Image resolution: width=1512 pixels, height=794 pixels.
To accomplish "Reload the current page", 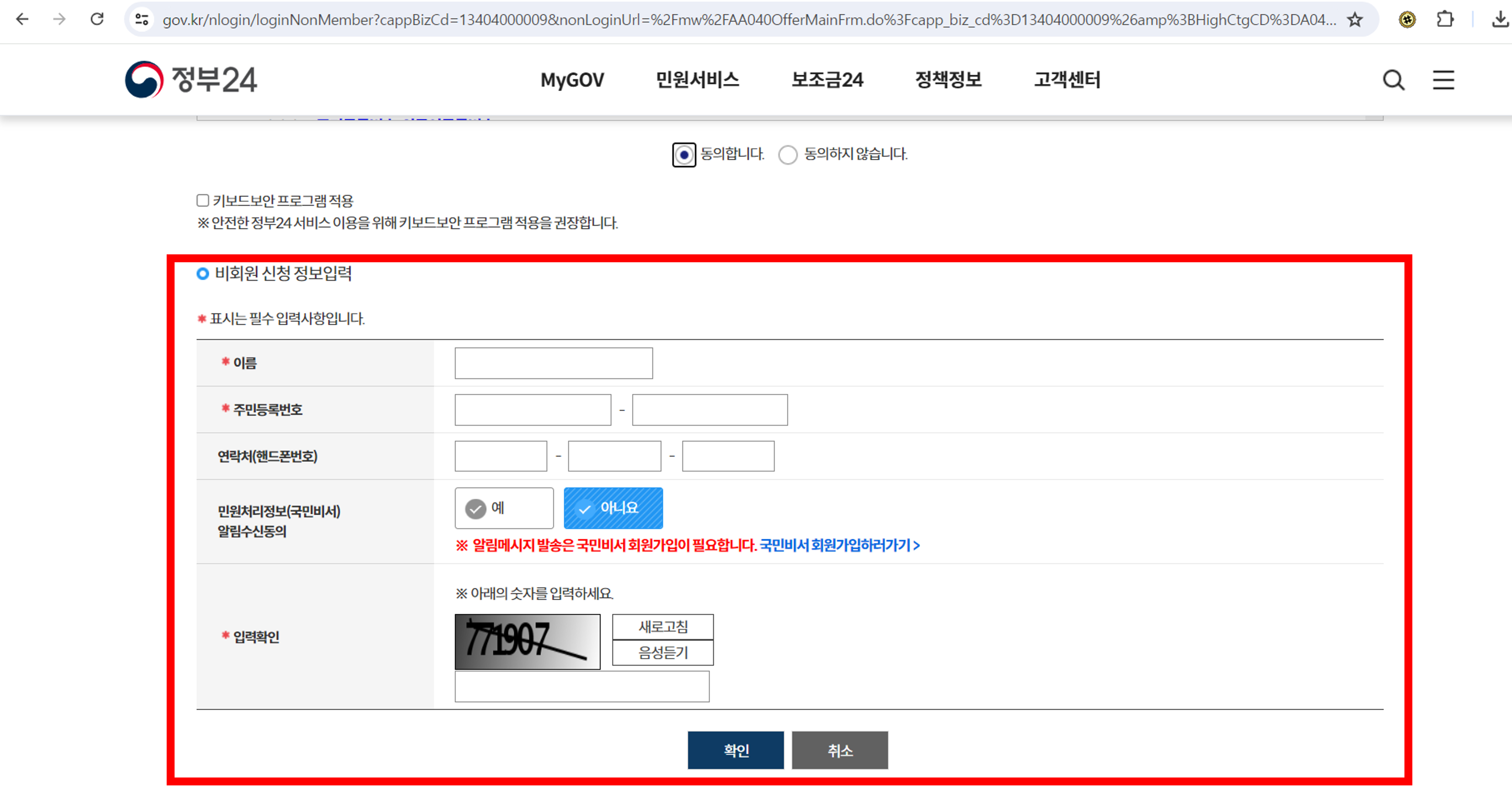I will point(98,19).
